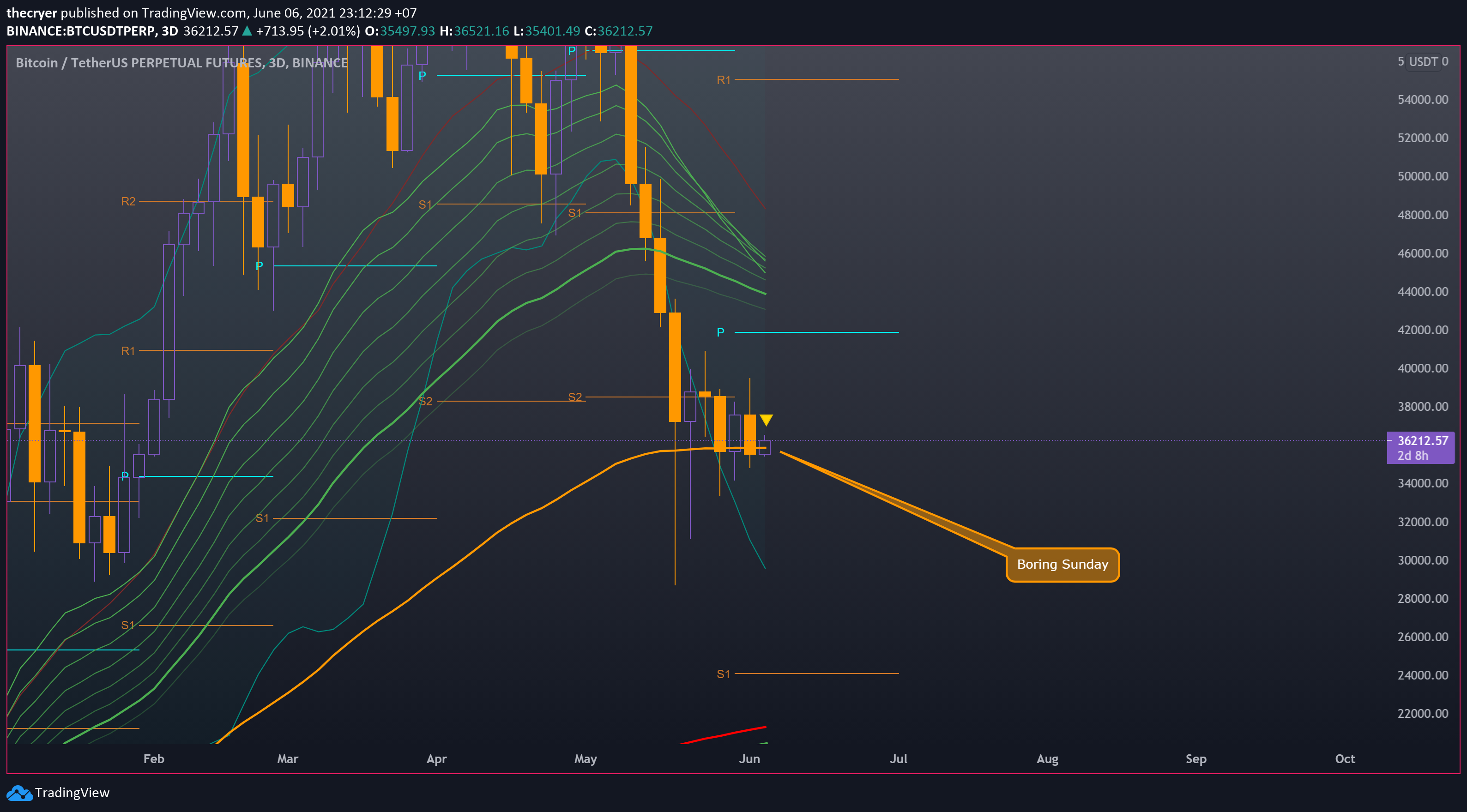
Task: Click the 36212.57 current price tag on axis
Action: click(x=1423, y=441)
